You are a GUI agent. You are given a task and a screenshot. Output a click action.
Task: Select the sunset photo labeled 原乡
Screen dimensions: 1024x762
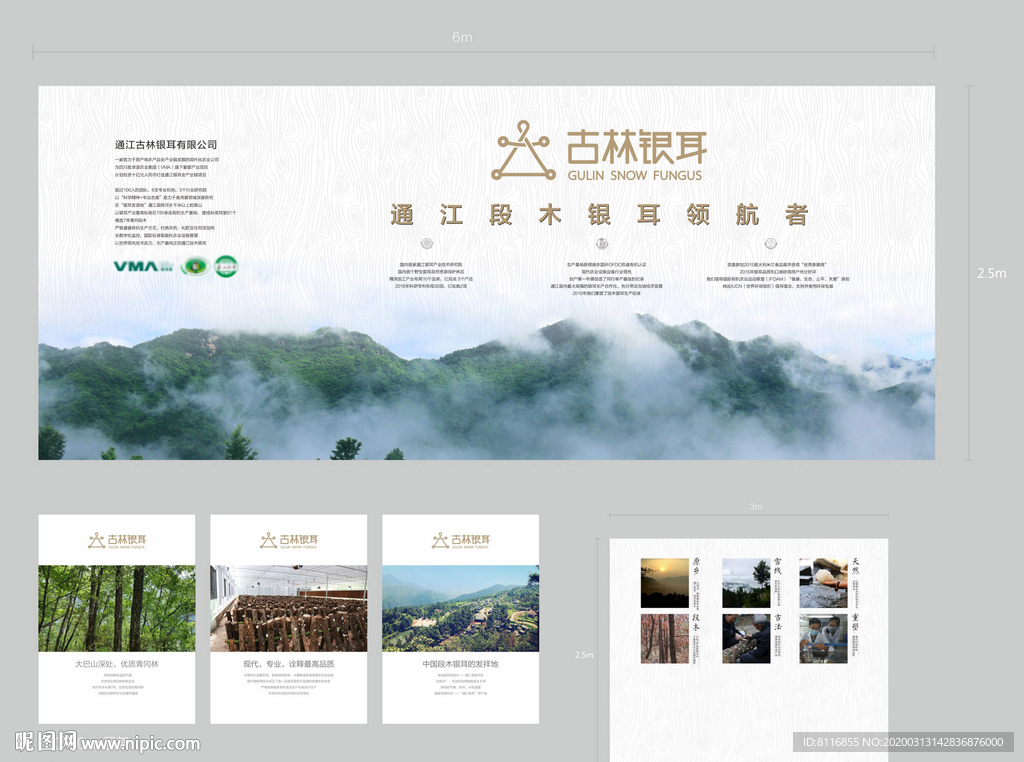(665, 583)
